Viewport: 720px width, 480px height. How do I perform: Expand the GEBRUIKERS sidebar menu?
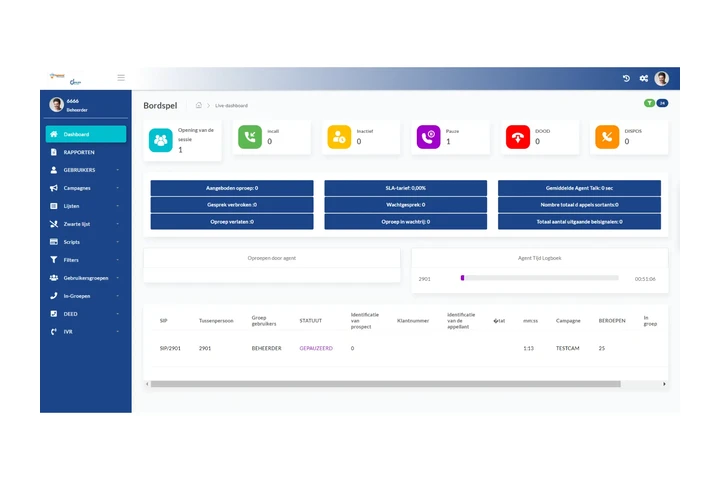tap(86, 170)
